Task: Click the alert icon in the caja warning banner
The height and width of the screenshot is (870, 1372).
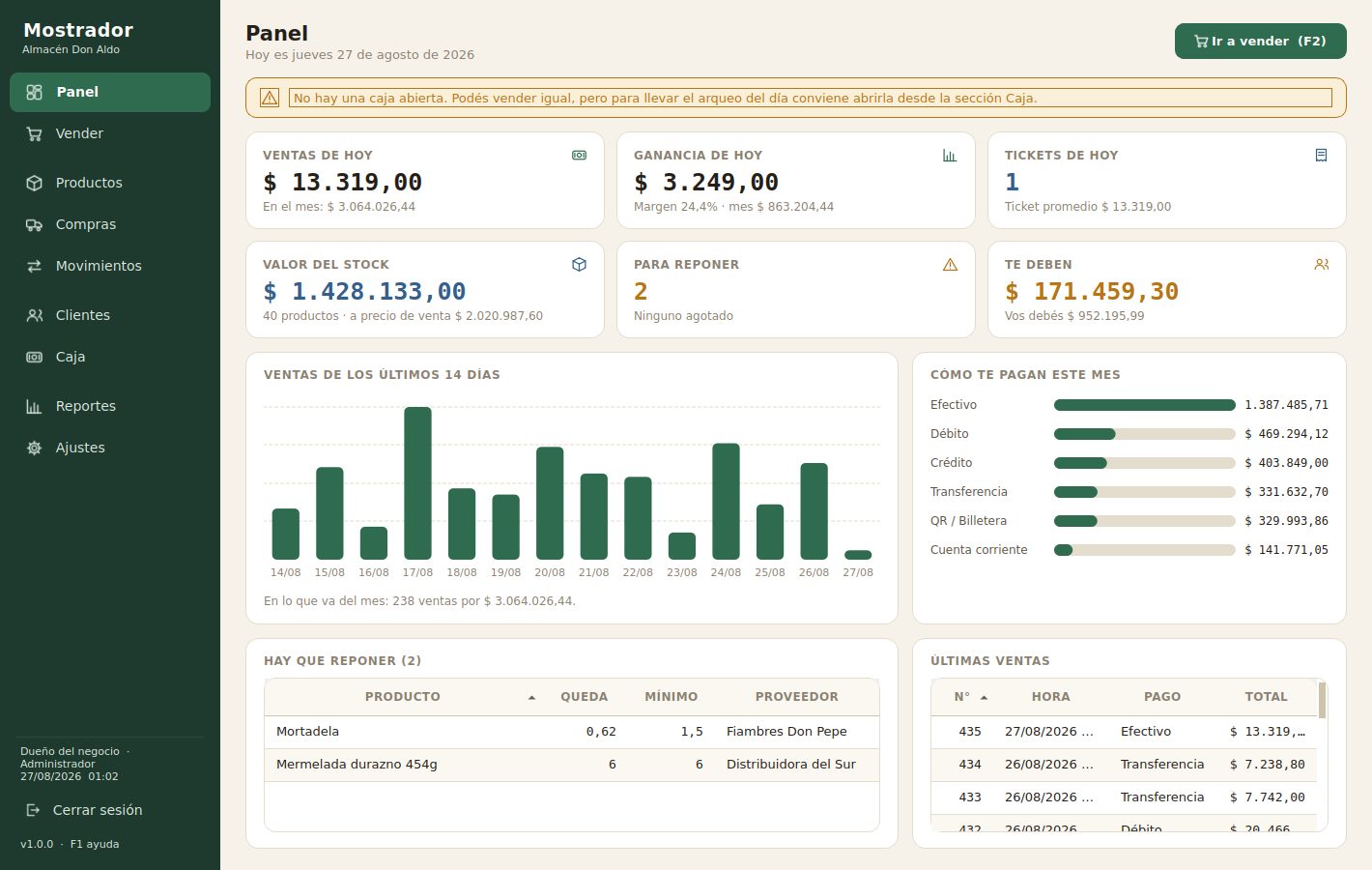Action: coord(270,98)
